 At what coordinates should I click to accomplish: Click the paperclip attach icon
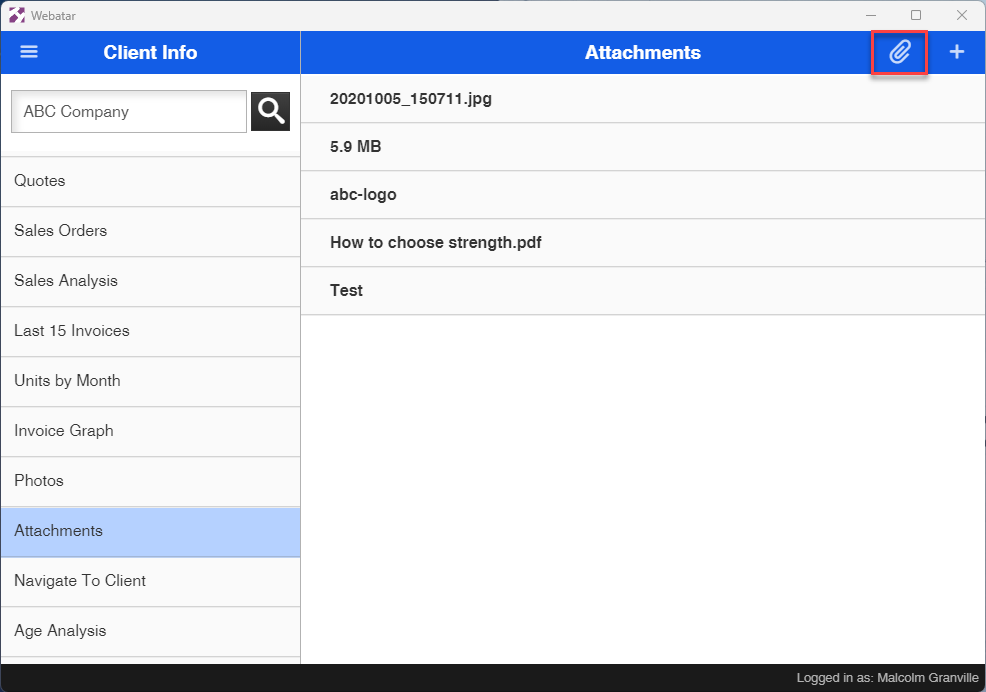900,52
